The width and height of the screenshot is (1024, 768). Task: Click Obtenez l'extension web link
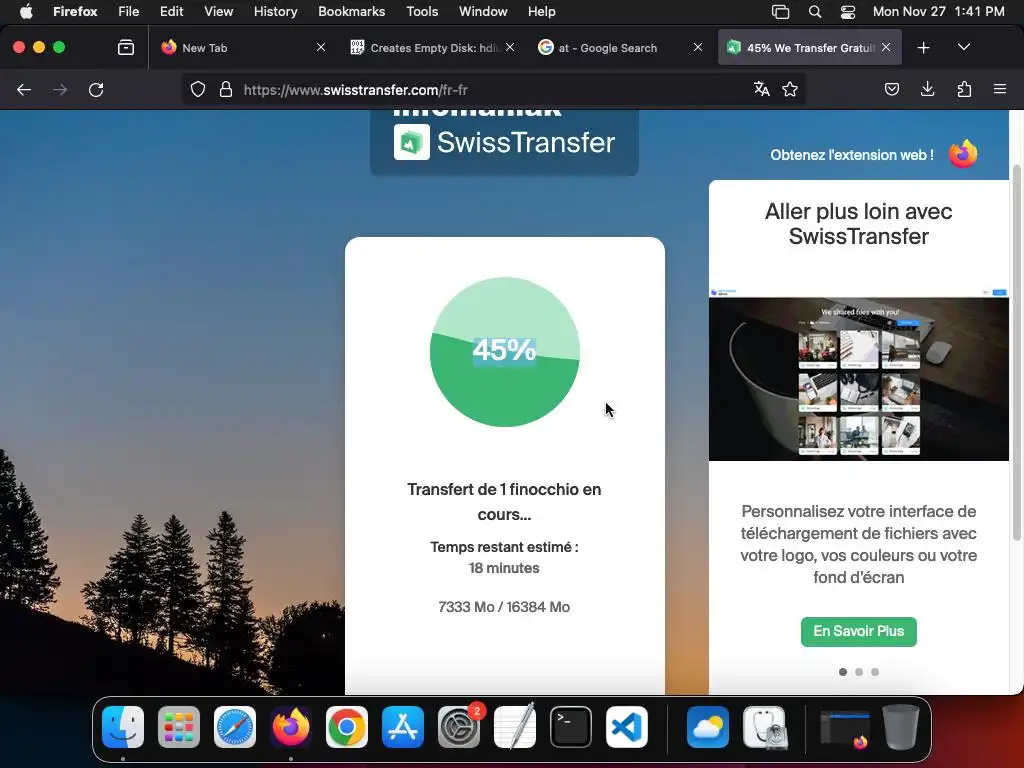(852, 155)
